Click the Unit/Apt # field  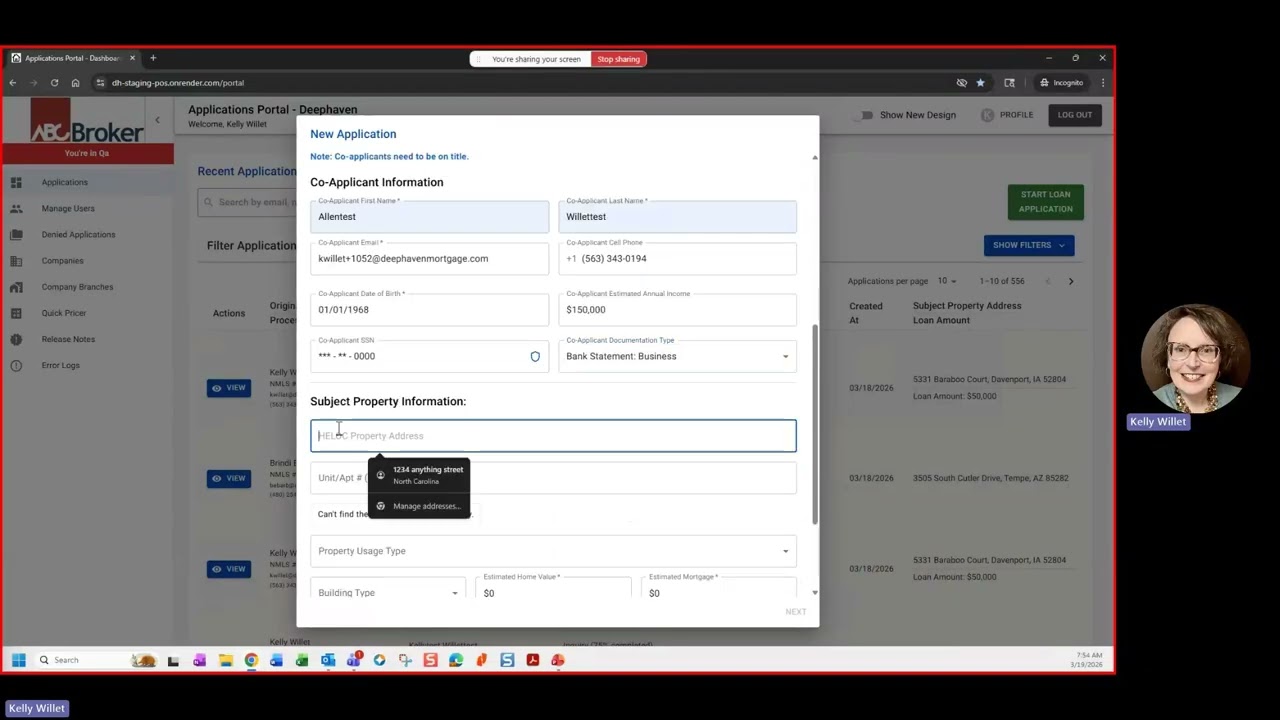pos(553,478)
